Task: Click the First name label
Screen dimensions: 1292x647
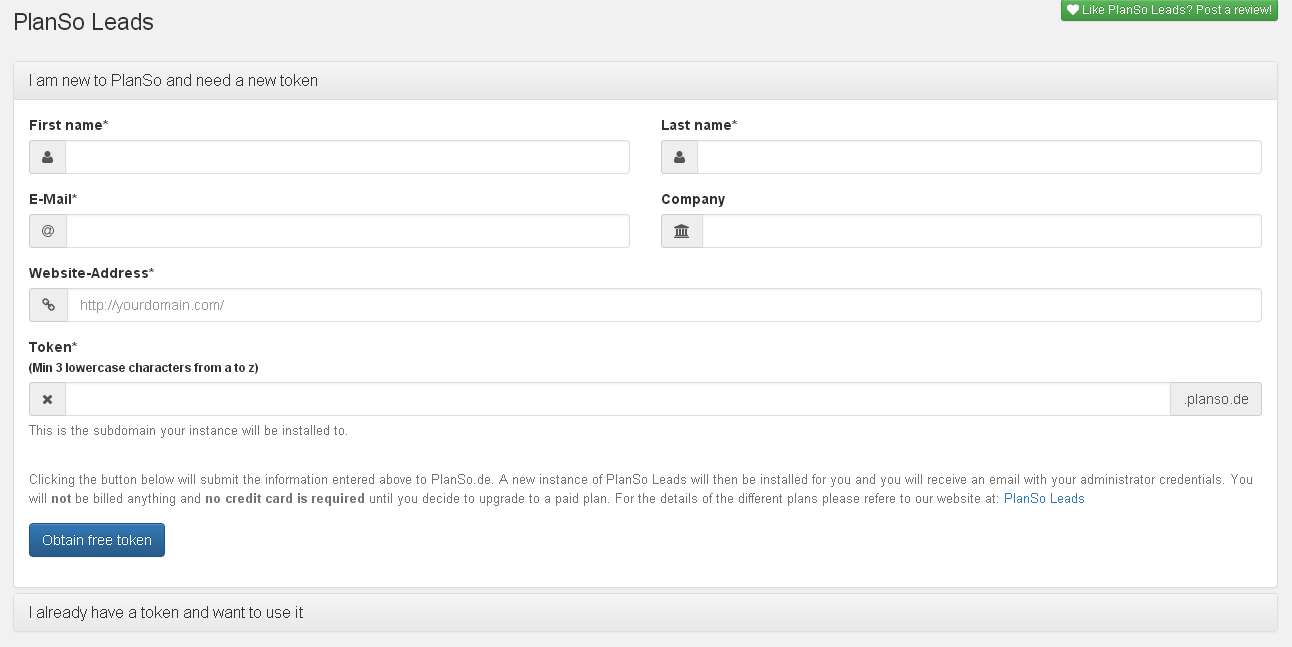Action: click(68, 125)
